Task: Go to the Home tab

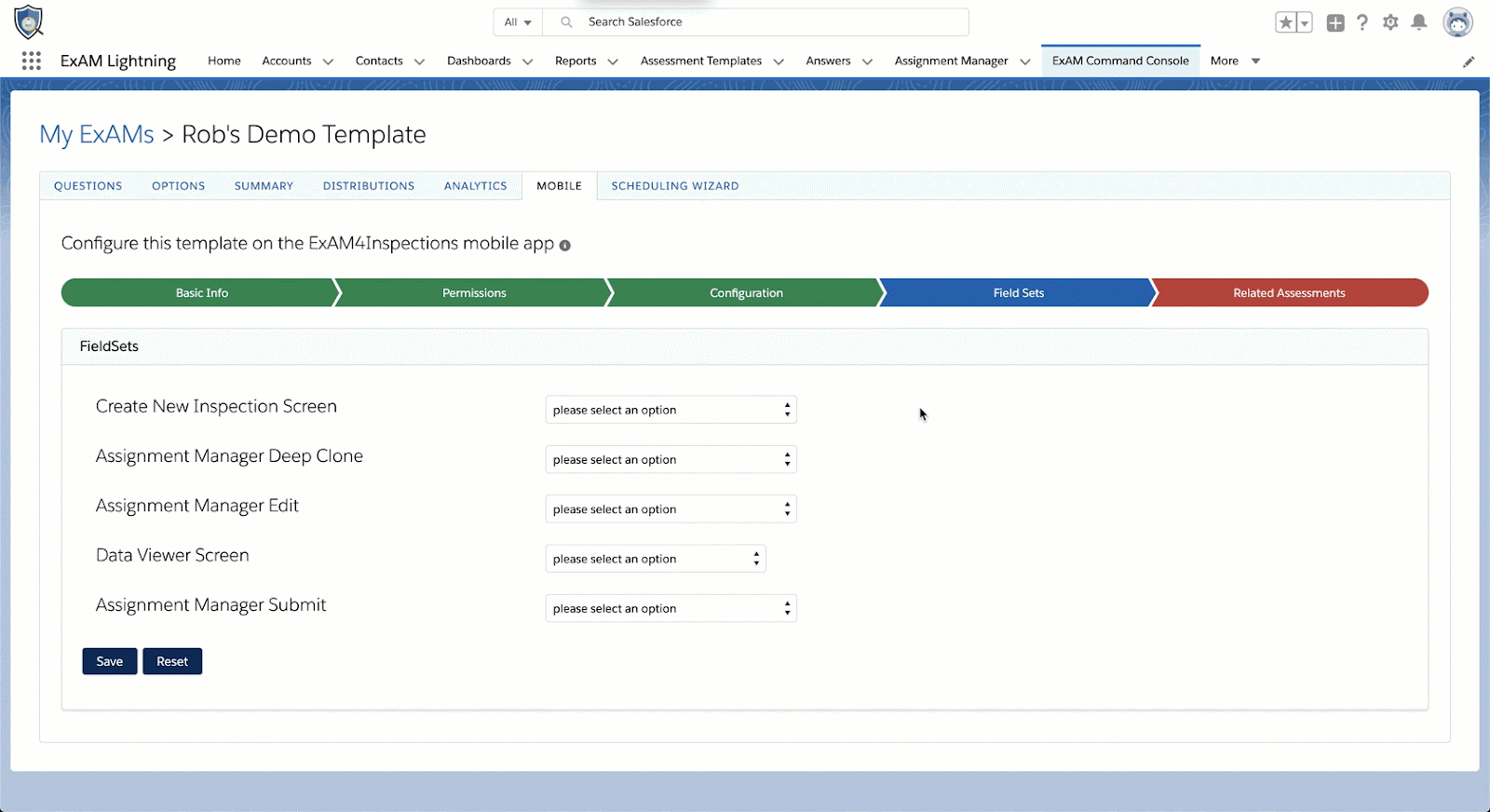Action: tap(224, 61)
